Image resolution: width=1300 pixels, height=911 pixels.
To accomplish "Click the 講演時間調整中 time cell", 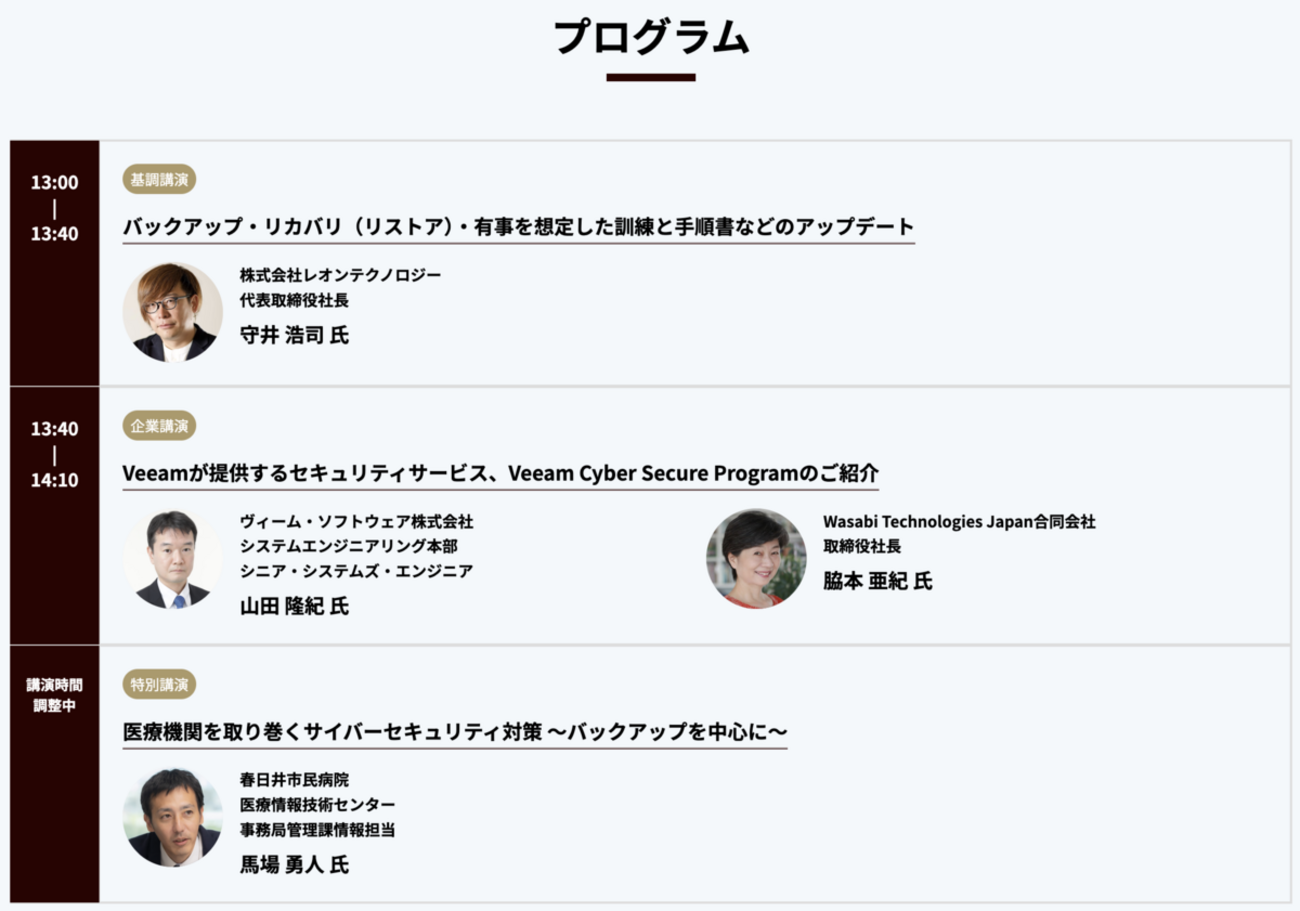I will pos(54,695).
